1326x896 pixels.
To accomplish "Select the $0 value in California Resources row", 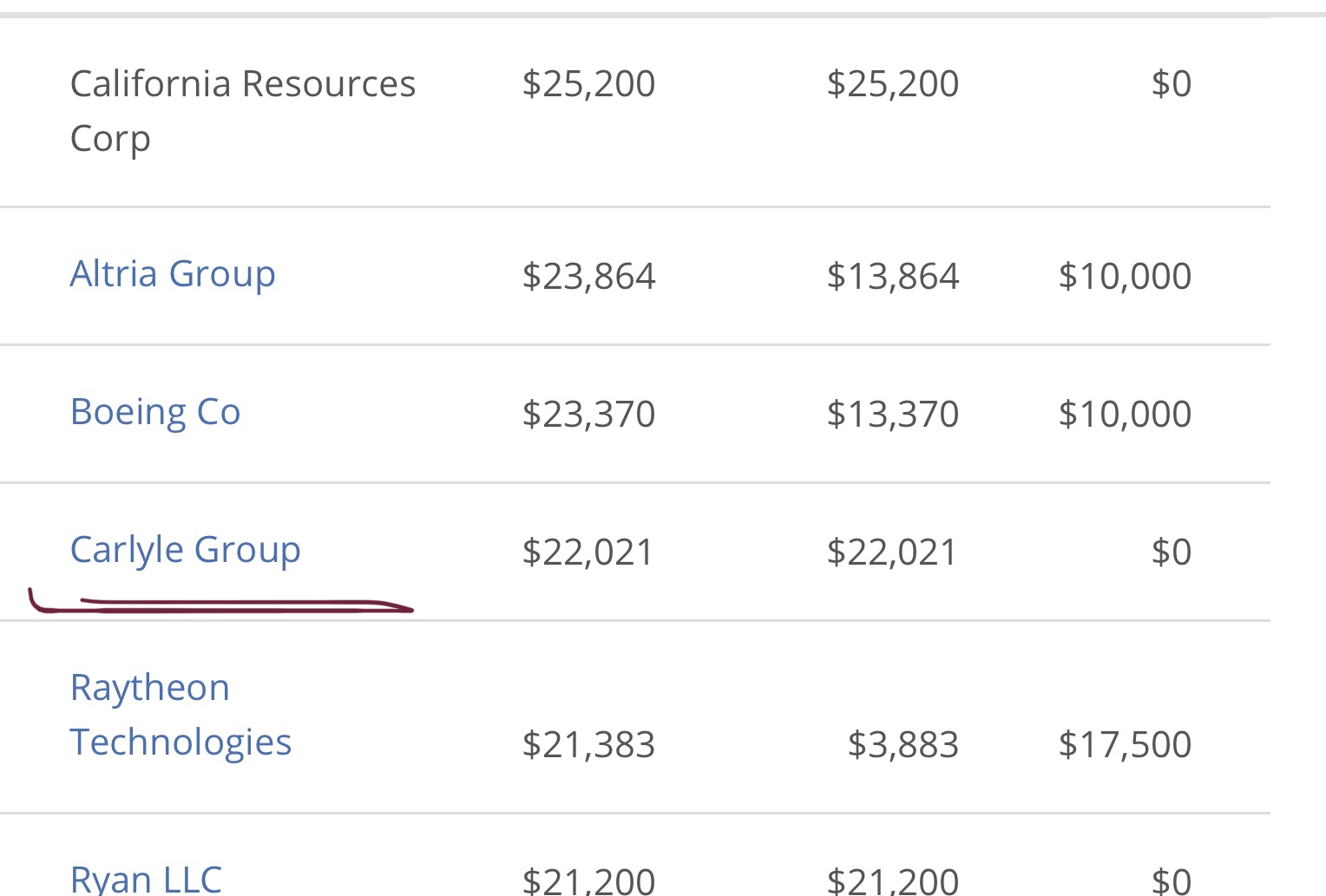I will tap(1172, 84).
